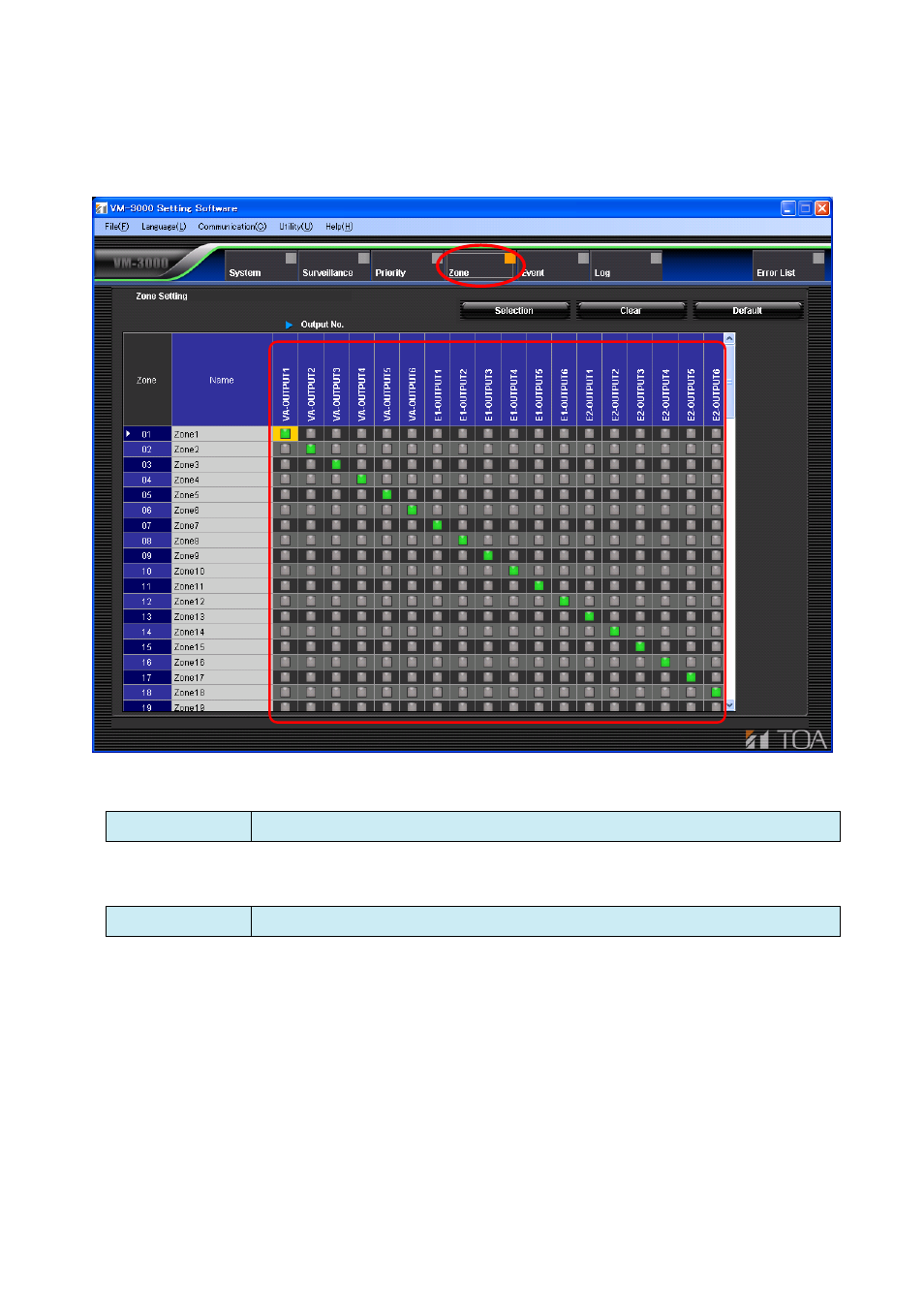Viewport: 924px width, 1308px height.
Task: Toggle Zone17 E2-OUTPUT5 checkbox
Action: click(x=691, y=677)
